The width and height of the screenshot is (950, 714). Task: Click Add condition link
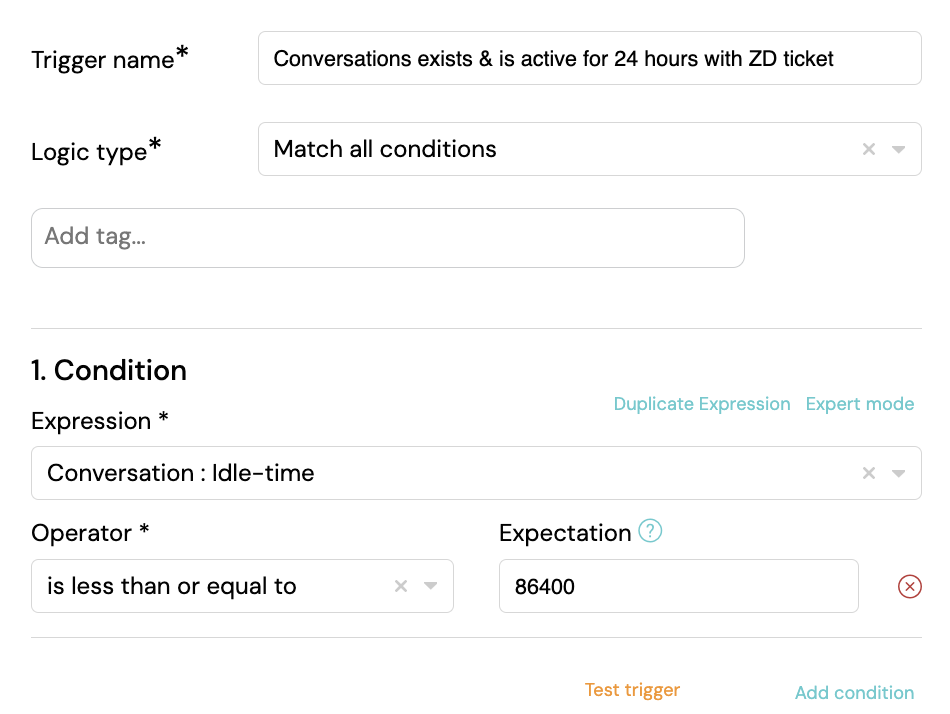point(854,692)
